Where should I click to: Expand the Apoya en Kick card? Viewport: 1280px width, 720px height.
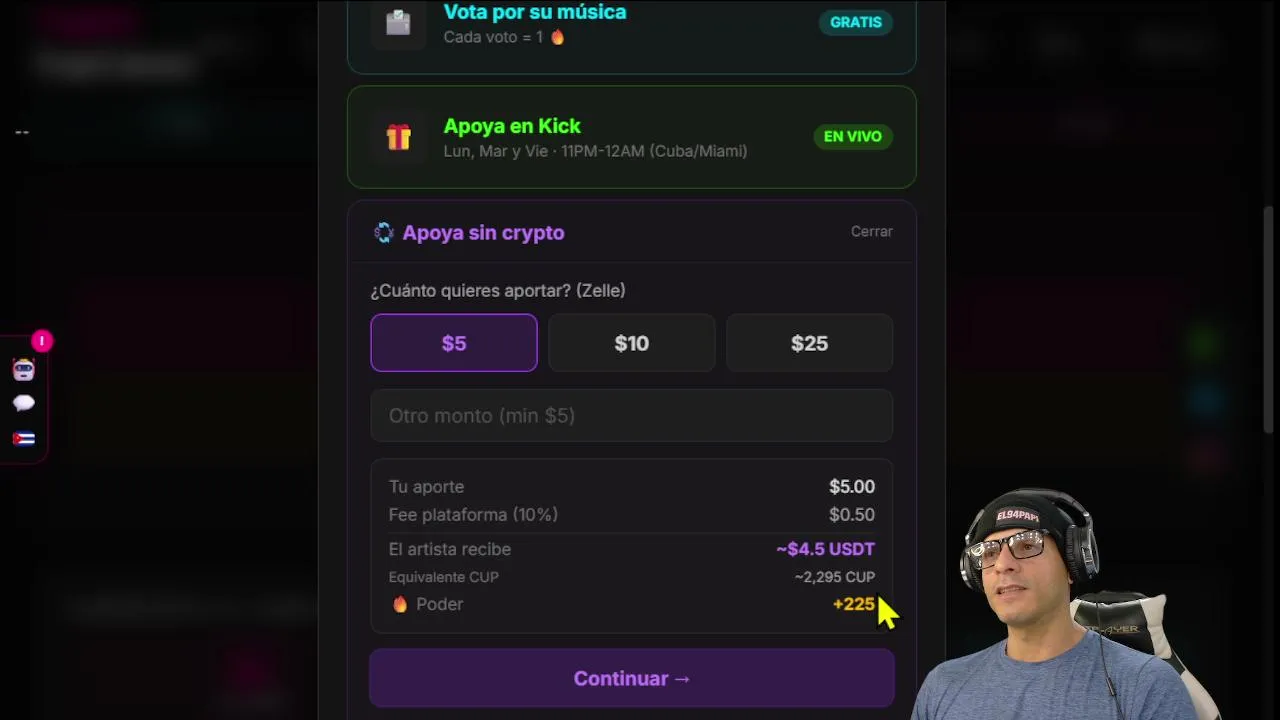632,137
